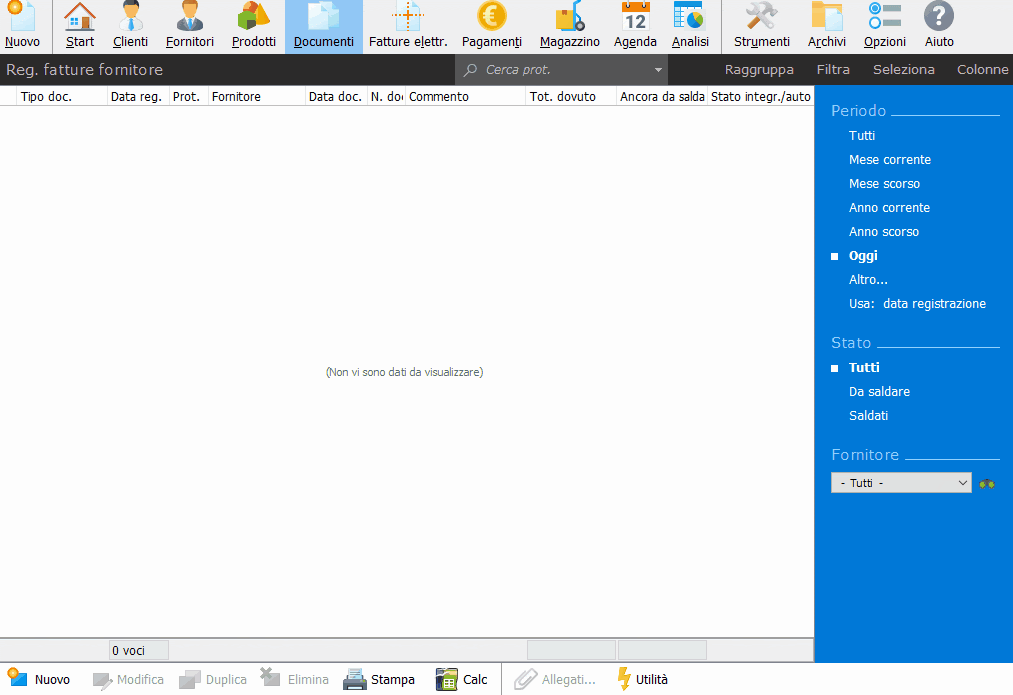Click Modifica in the bottom toolbar
The height and width of the screenshot is (695, 1013).
[x=127, y=679]
